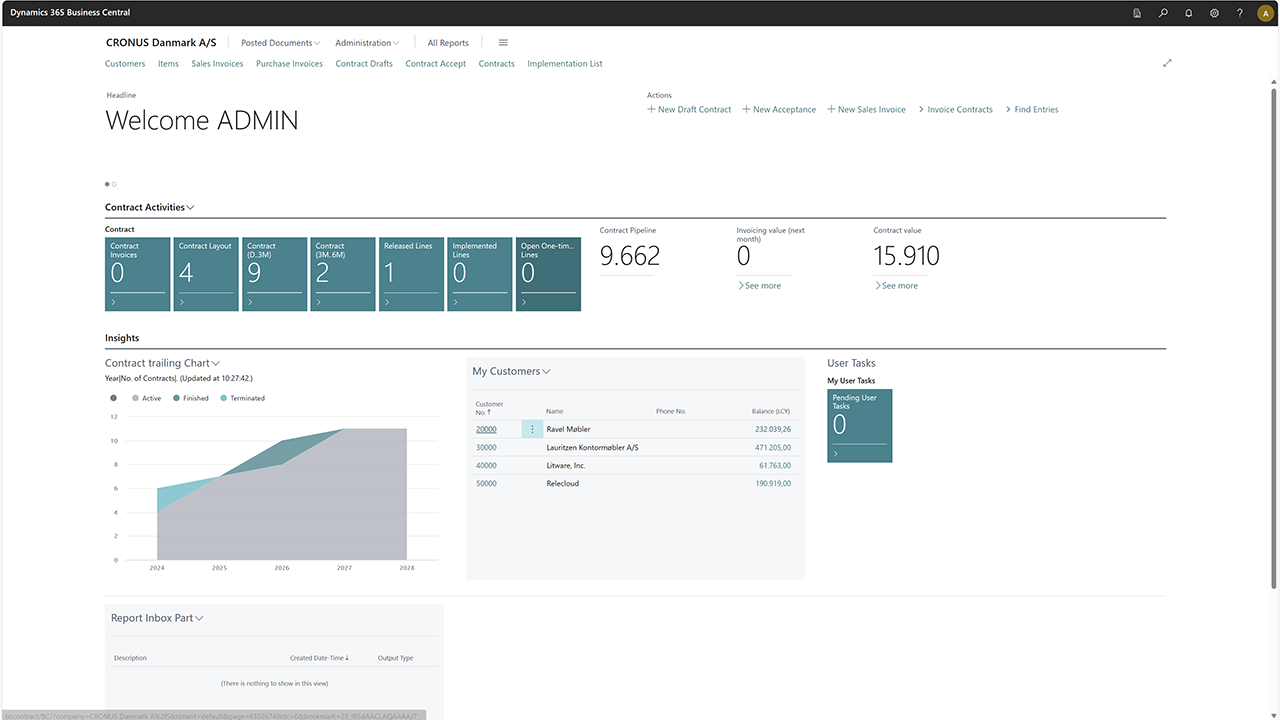Viewport: 1280px width, 720px height.
Task: Open Implemented Lines cue tile
Action: [x=480, y=274]
